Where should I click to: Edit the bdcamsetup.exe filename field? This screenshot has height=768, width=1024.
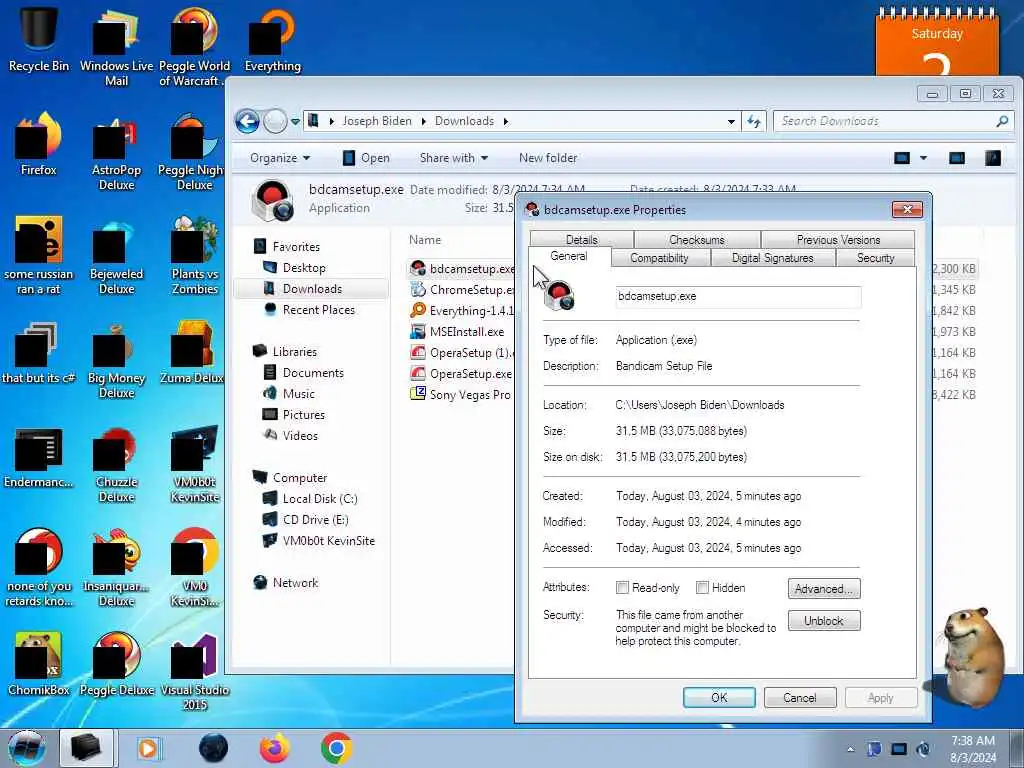[x=738, y=296]
